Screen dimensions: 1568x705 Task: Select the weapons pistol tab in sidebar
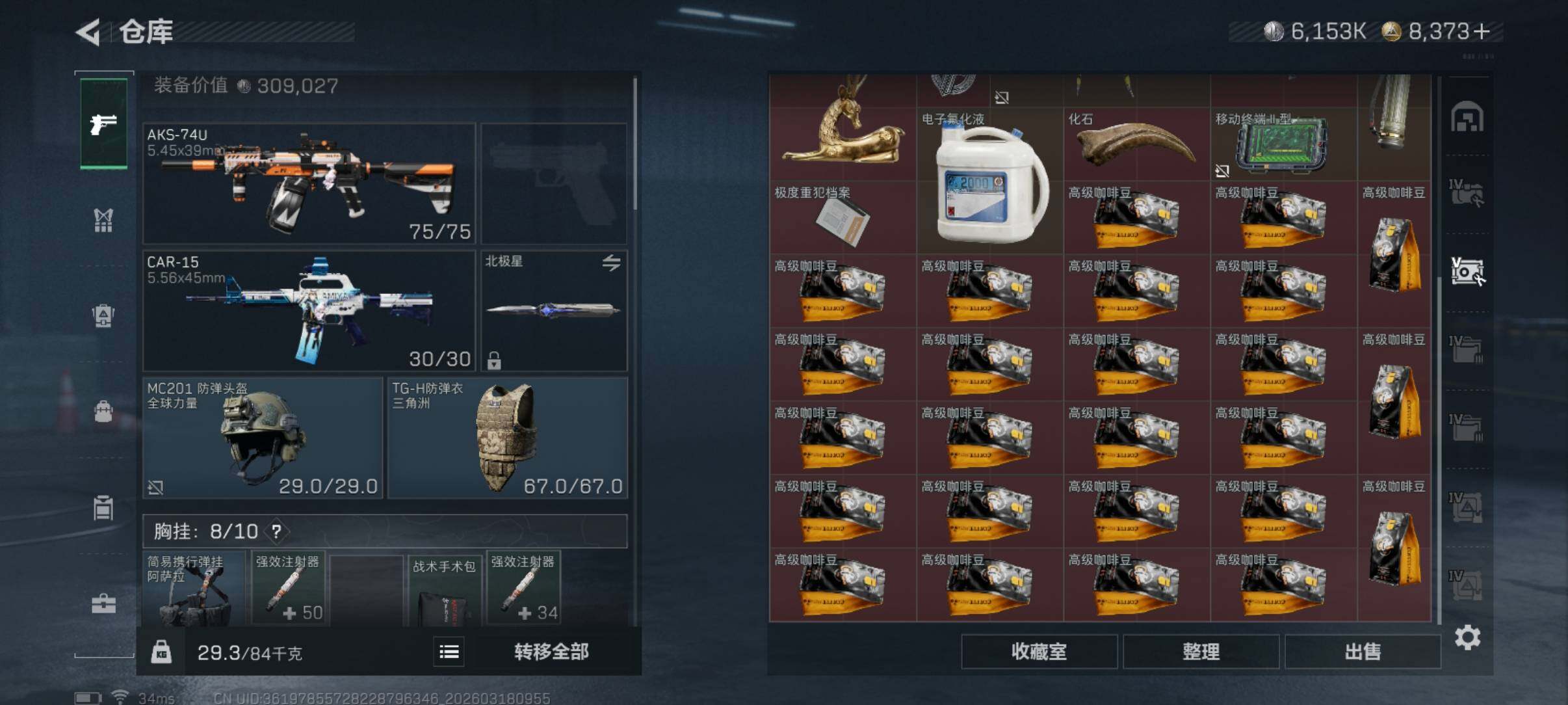tap(104, 123)
